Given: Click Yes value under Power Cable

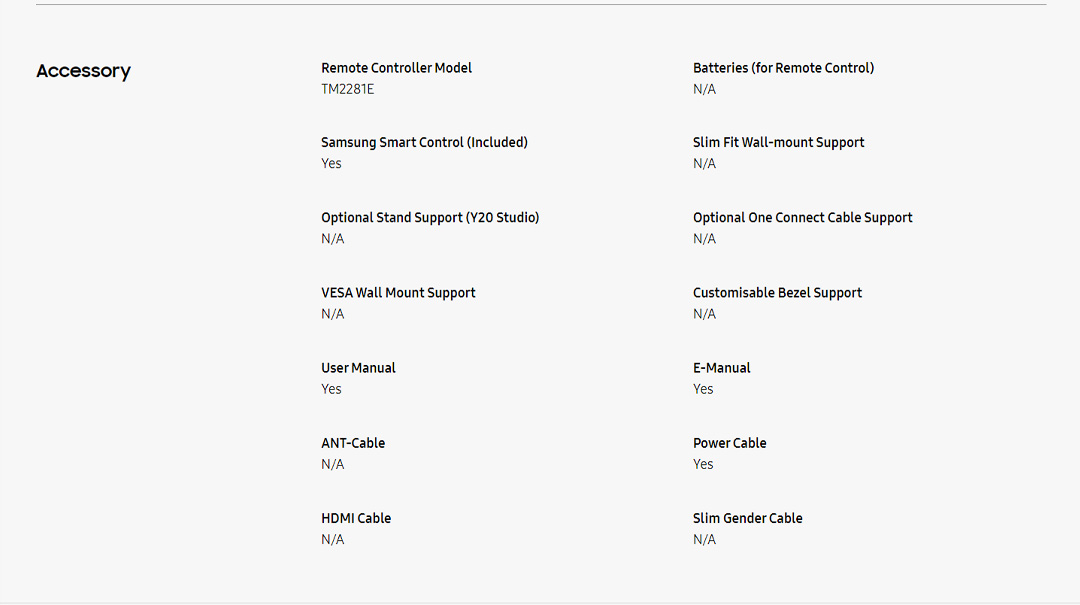Looking at the screenshot, I should (x=703, y=464).
